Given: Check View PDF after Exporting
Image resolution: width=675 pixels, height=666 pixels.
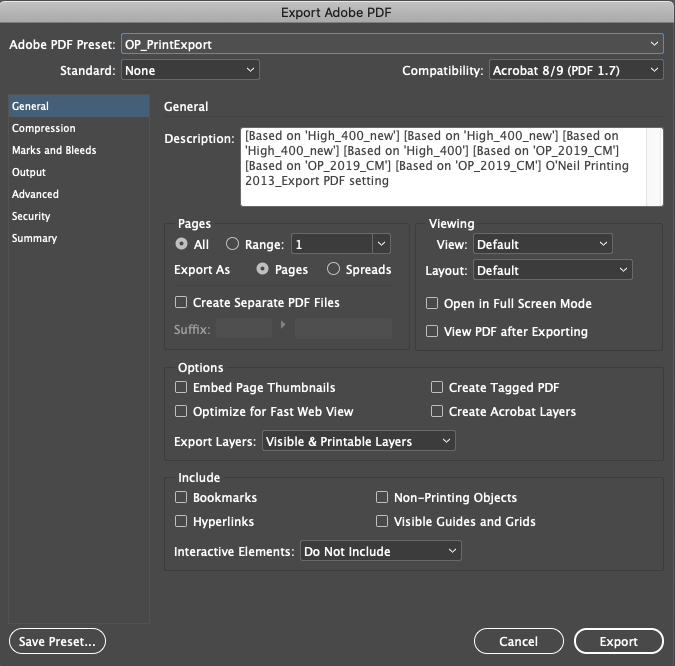Looking at the screenshot, I should tap(432, 331).
